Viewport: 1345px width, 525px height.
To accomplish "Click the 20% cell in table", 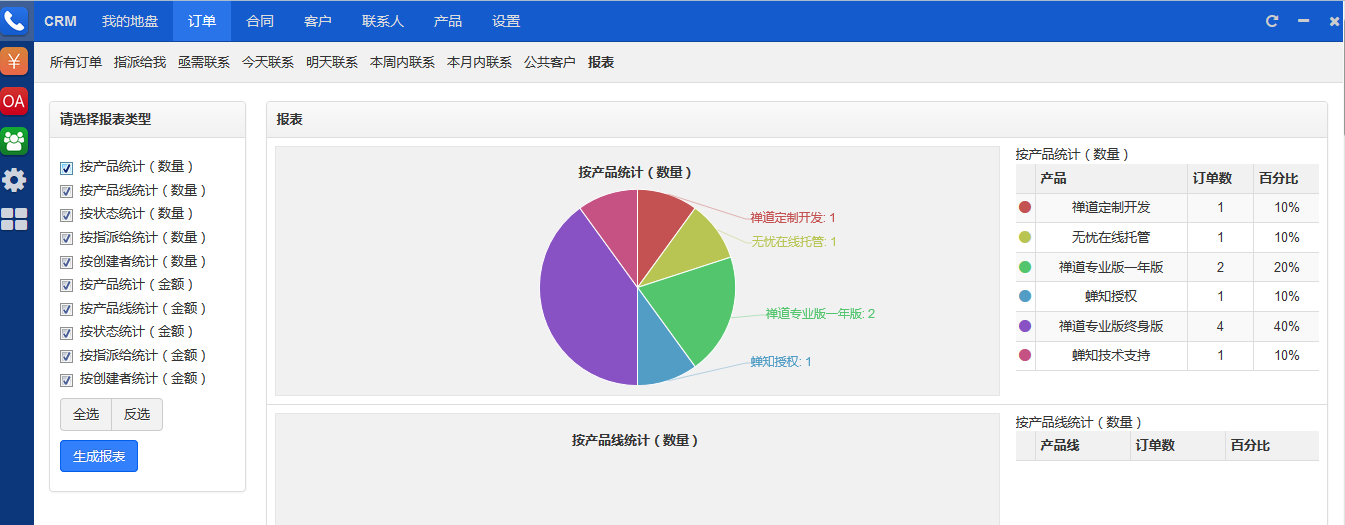I will click(x=1286, y=267).
